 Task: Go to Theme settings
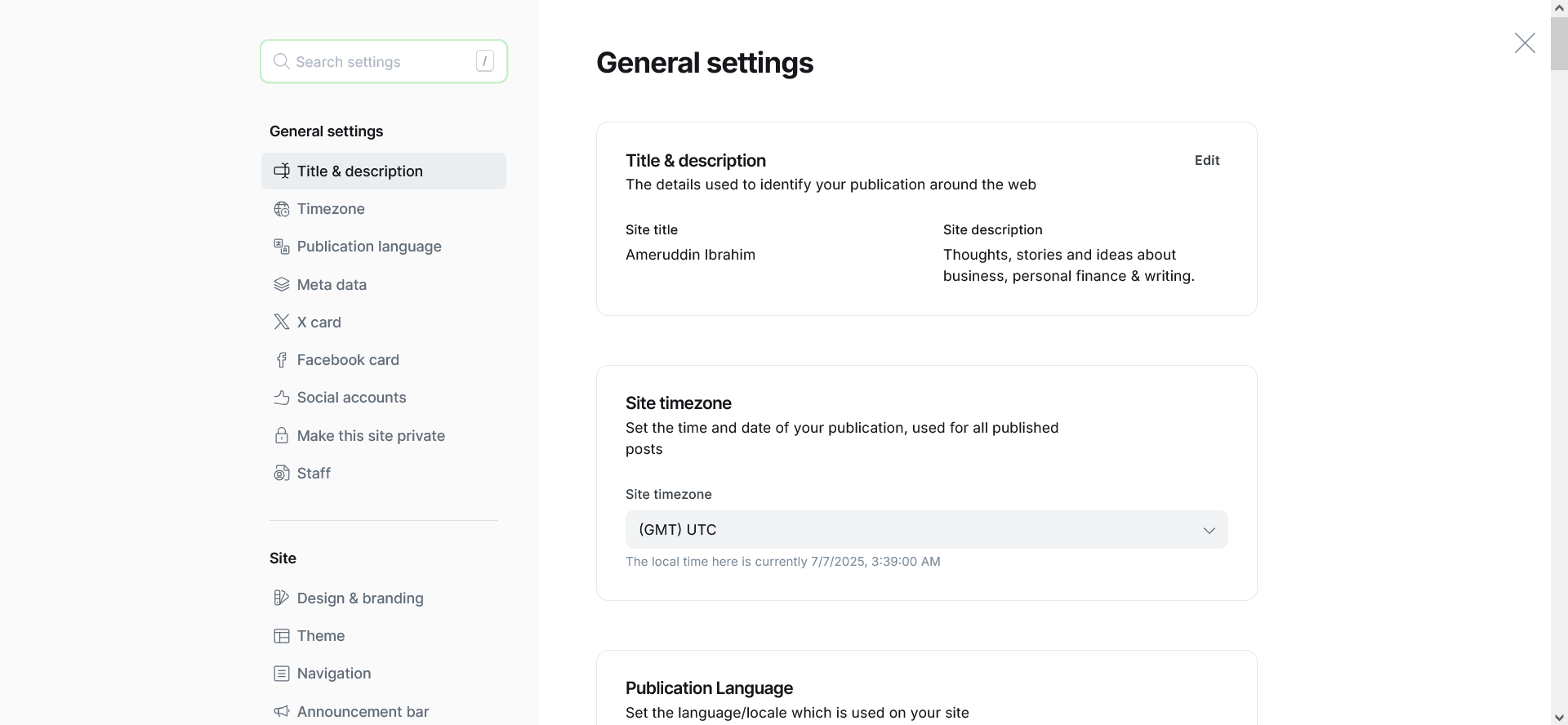[x=321, y=636]
